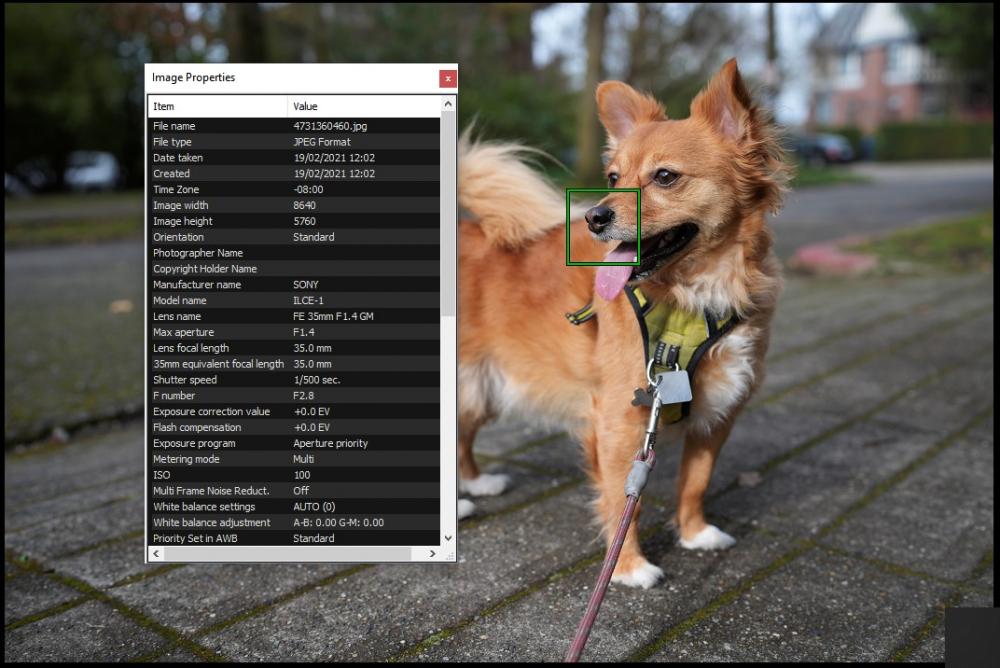Select Metering mode value Multi
1000x668 pixels.
coord(304,459)
